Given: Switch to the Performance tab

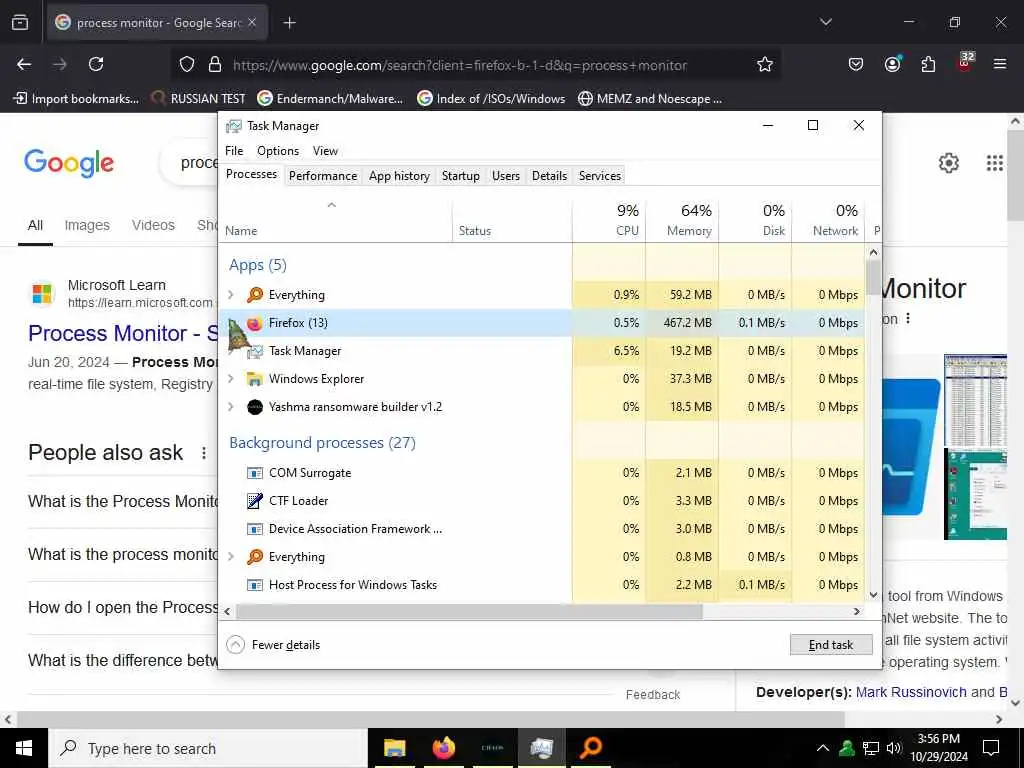Looking at the screenshot, I should click(x=323, y=176).
